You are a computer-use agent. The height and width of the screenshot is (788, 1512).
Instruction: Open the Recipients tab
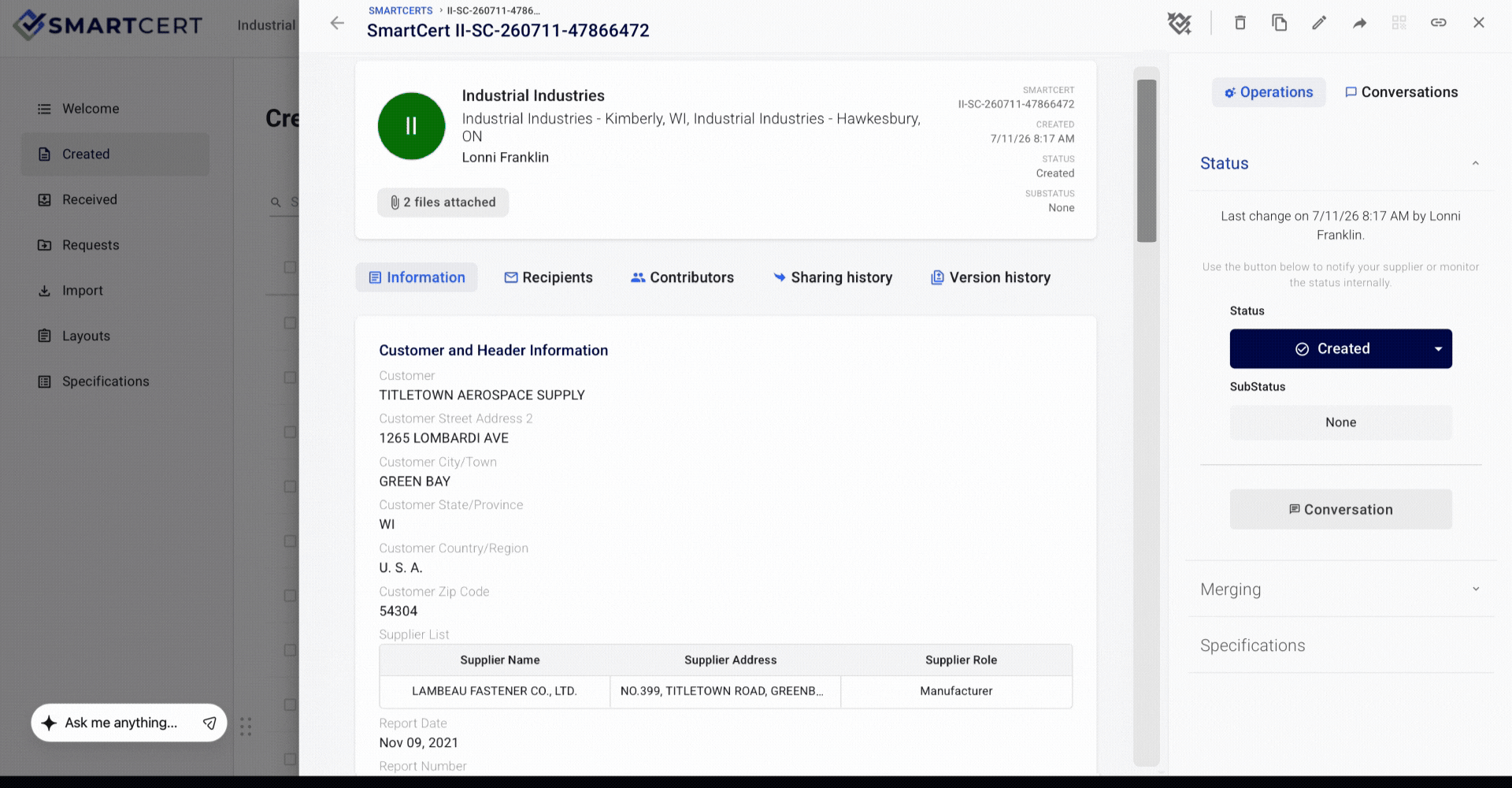548,277
